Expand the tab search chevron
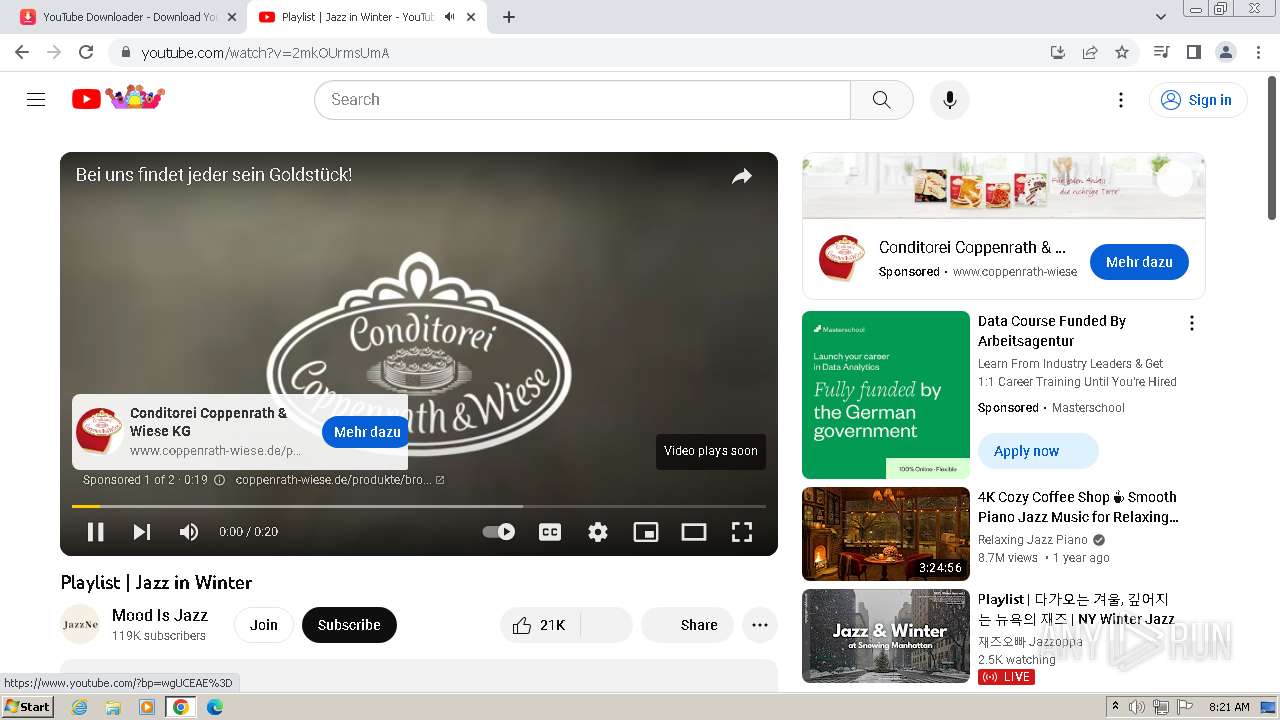 pos(1160,17)
